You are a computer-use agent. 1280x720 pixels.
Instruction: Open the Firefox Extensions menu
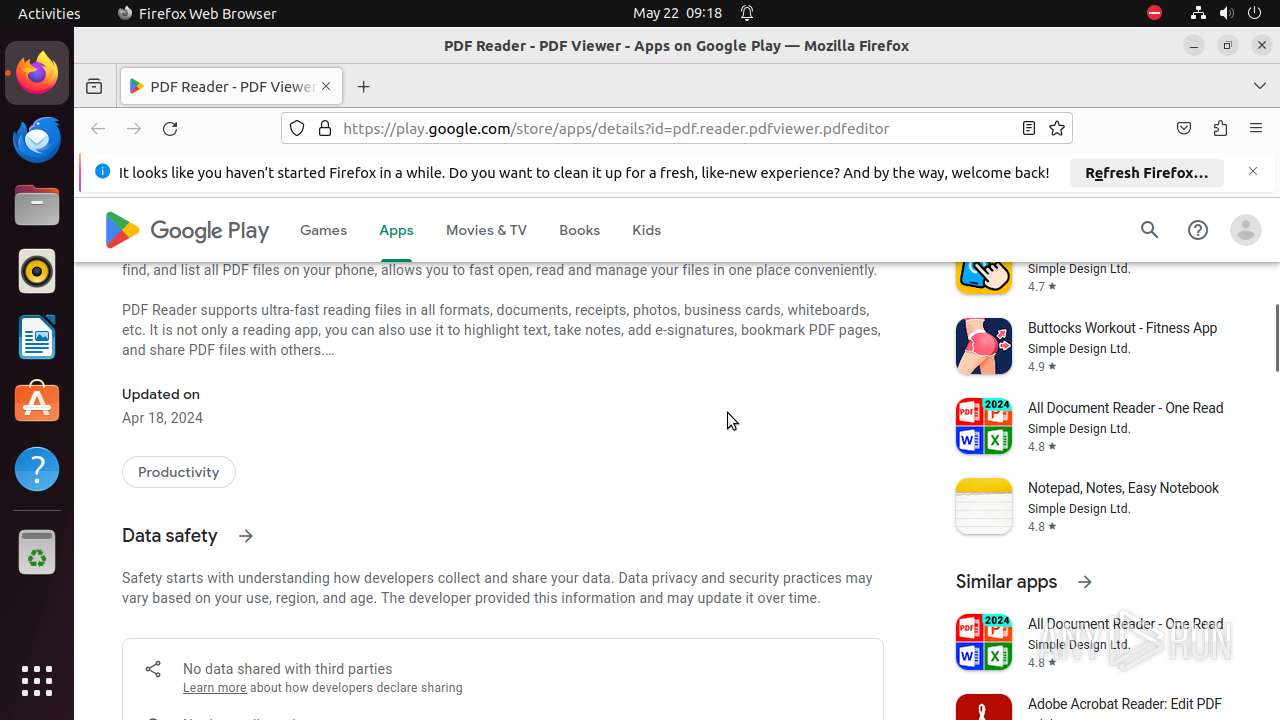(x=1220, y=128)
